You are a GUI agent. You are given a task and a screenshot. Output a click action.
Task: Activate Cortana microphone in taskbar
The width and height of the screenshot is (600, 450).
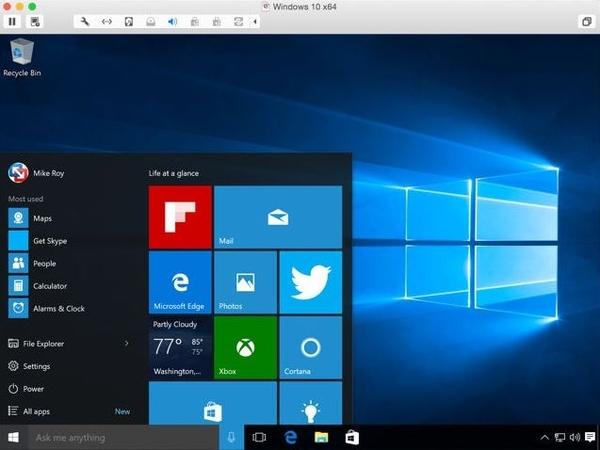point(231,437)
